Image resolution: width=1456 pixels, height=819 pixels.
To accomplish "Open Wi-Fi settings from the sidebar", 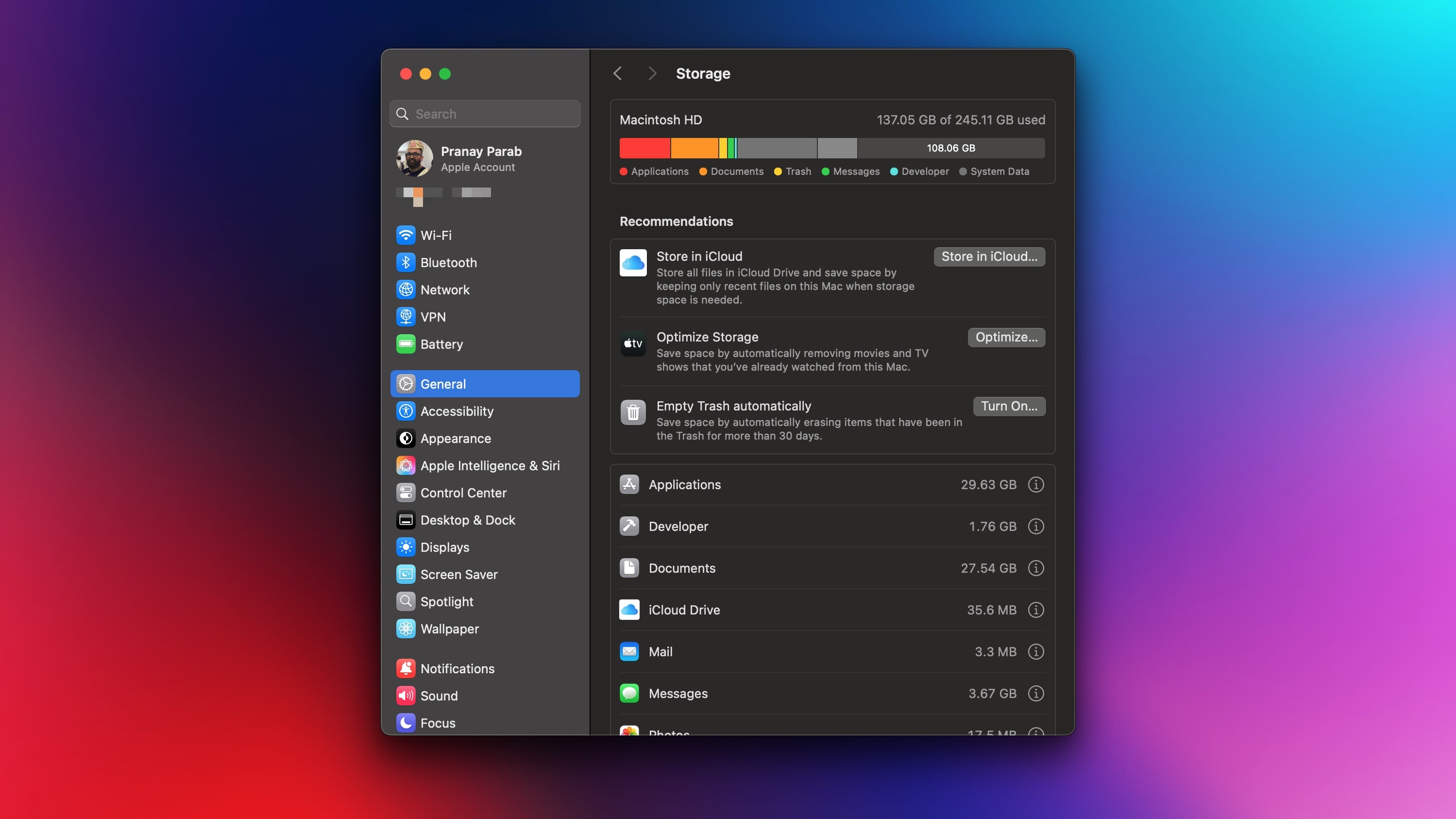I will [406, 235].
